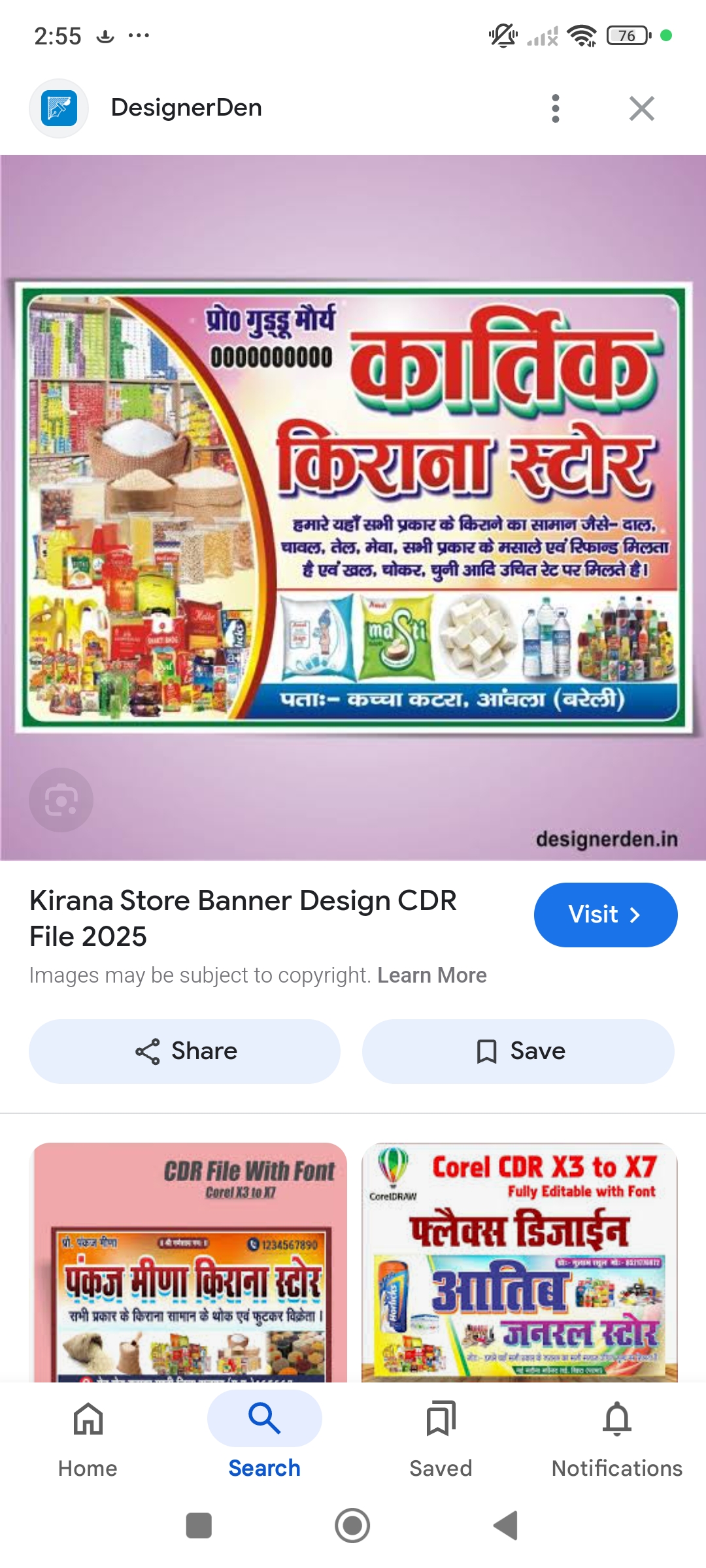Save this image to collection
This screenshot has width=706, height=1568.
[518, 1051]
